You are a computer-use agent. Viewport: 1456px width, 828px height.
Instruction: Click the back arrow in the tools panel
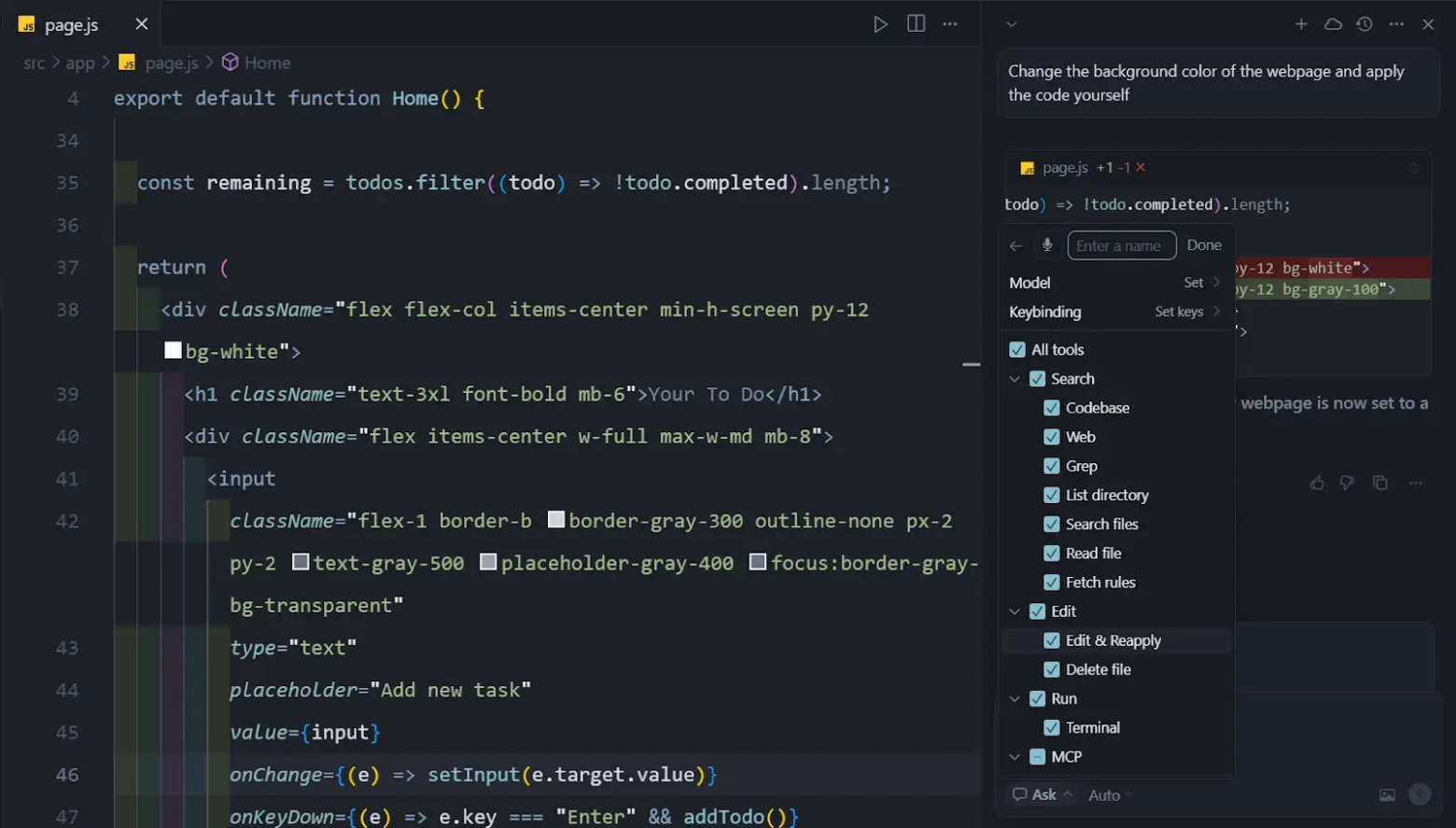[1016, 245]
